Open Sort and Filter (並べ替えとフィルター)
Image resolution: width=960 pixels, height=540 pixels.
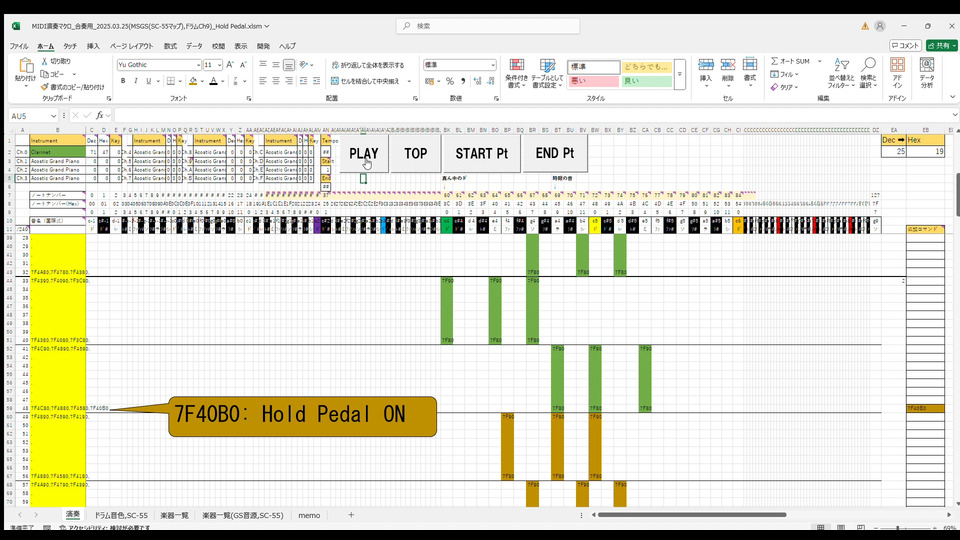pyautogui.click(x=842, y=73)
